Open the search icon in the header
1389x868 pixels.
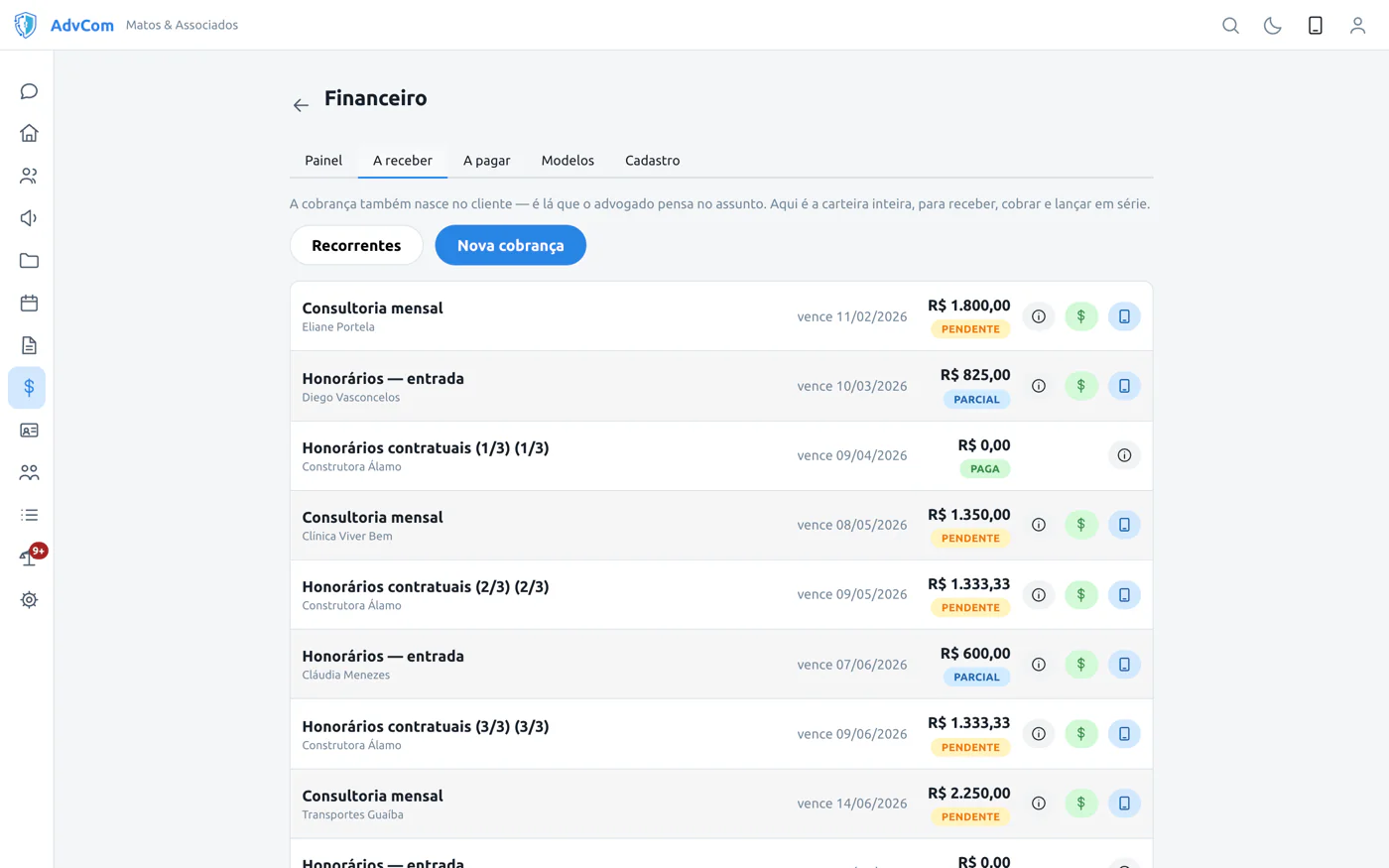click(x=1230, y=25)
